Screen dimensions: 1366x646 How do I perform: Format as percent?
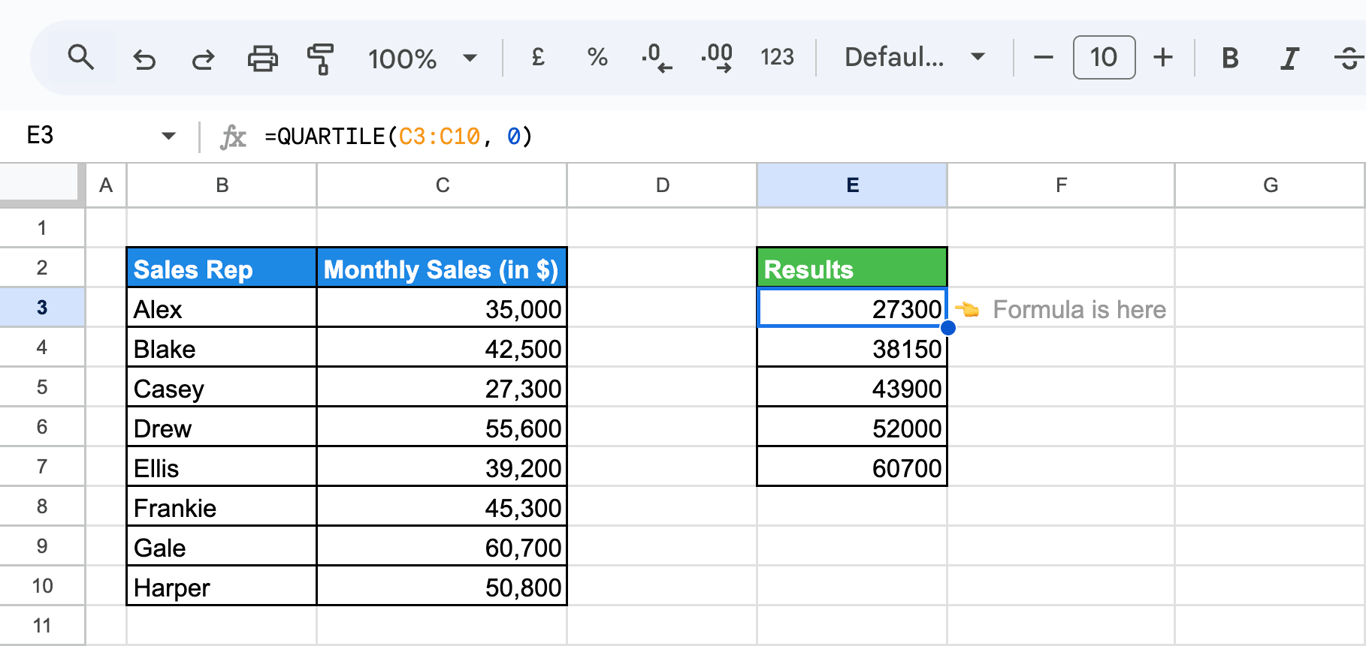point(597,58)
